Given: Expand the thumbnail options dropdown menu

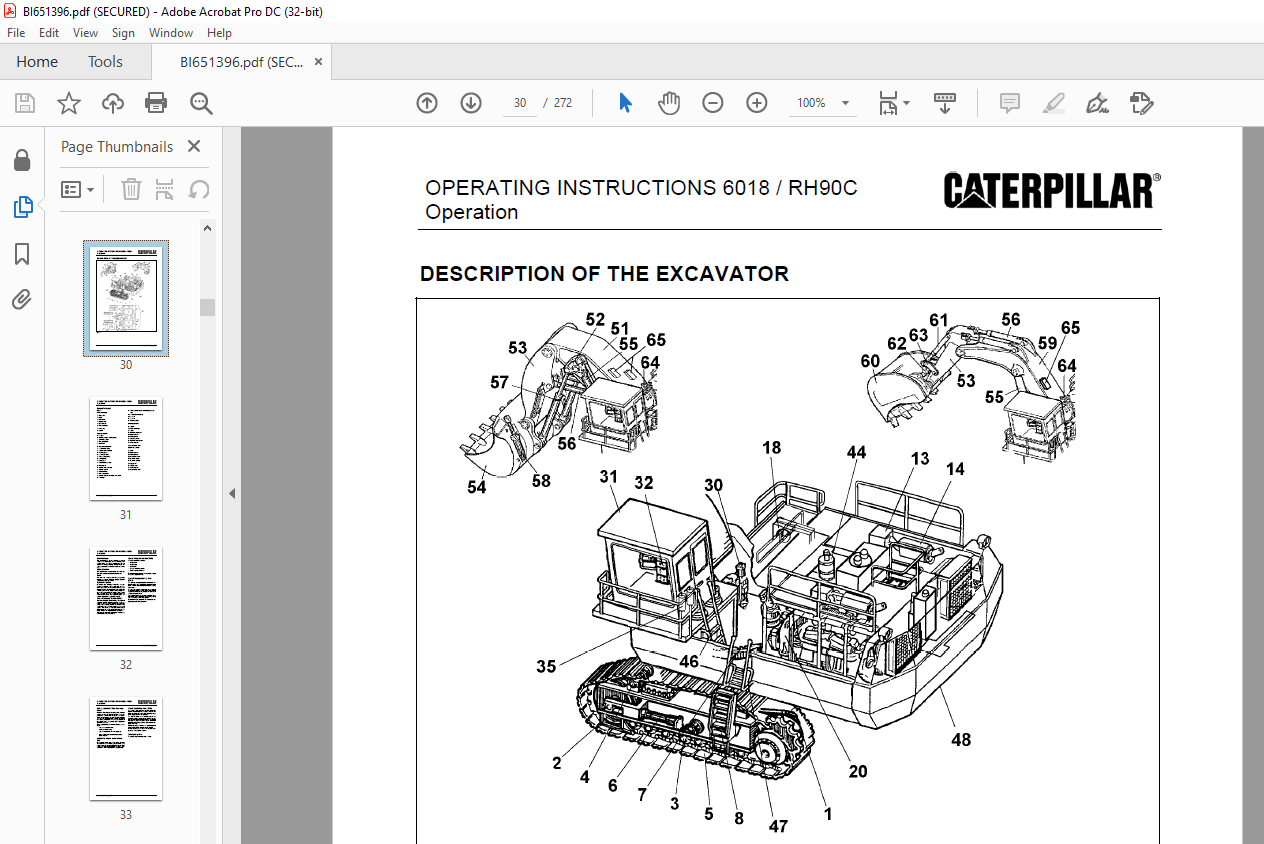Looking at the screenshot, I should coord(78,189).
